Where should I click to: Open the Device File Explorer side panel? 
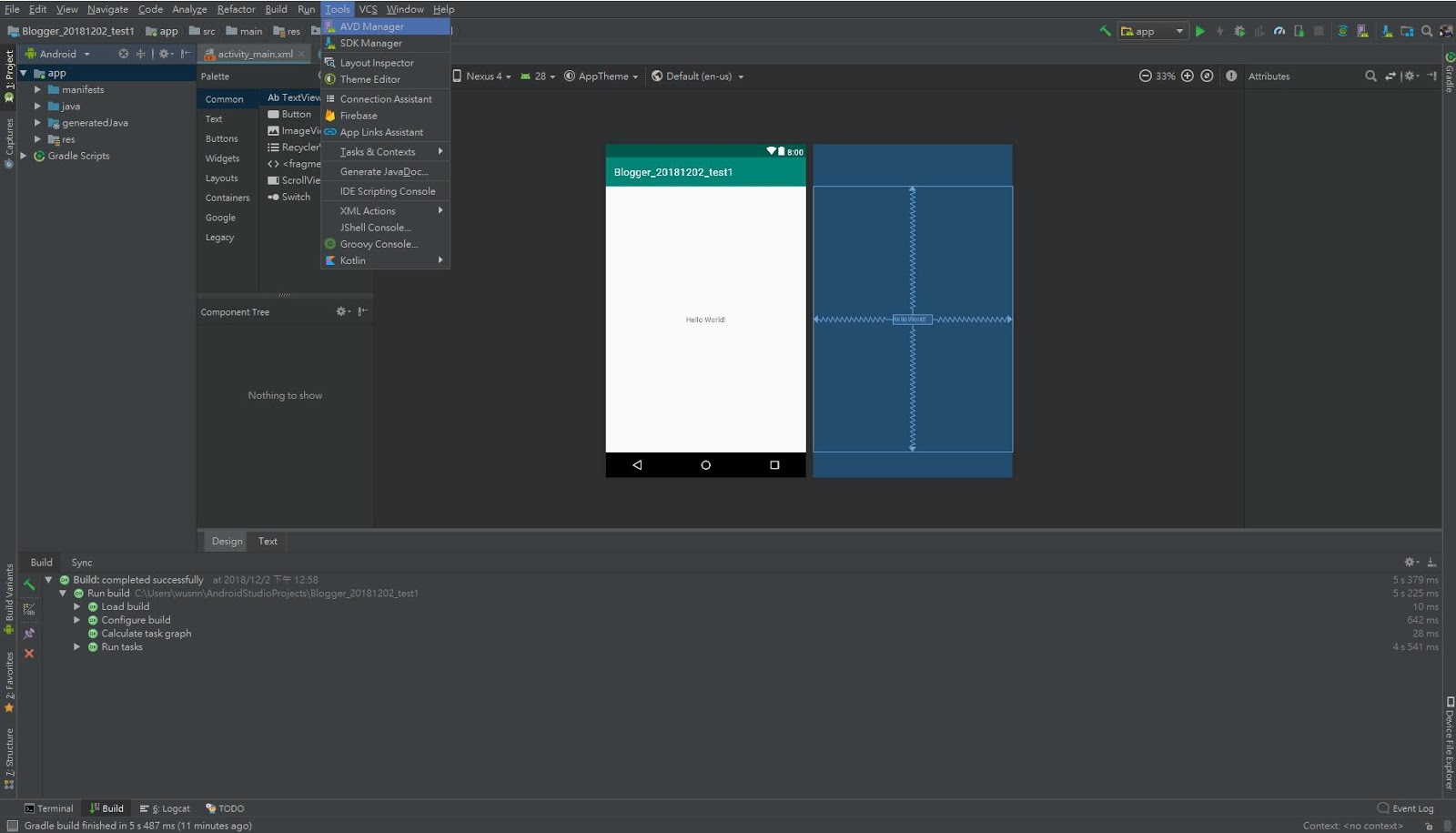[1449, 743]
